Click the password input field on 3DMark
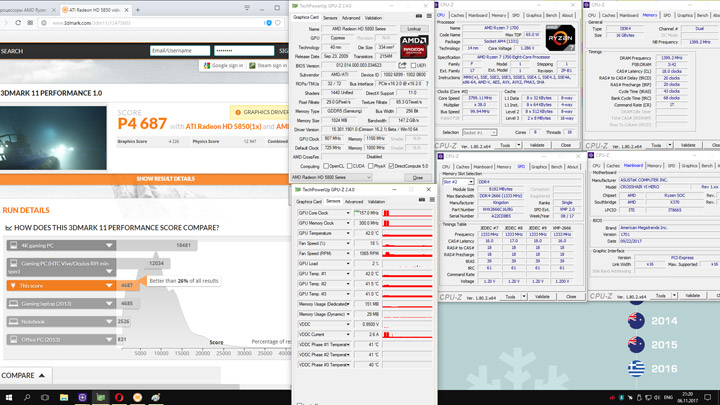720x405 pixels. [x=244, y=51]
